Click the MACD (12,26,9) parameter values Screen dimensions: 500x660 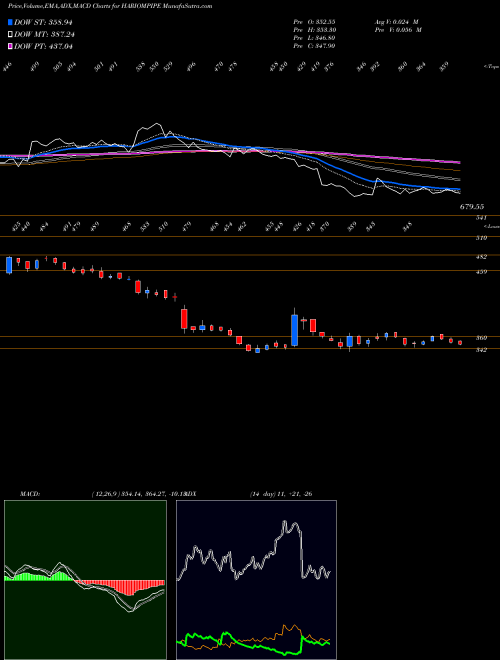click(x=137, y=494)
